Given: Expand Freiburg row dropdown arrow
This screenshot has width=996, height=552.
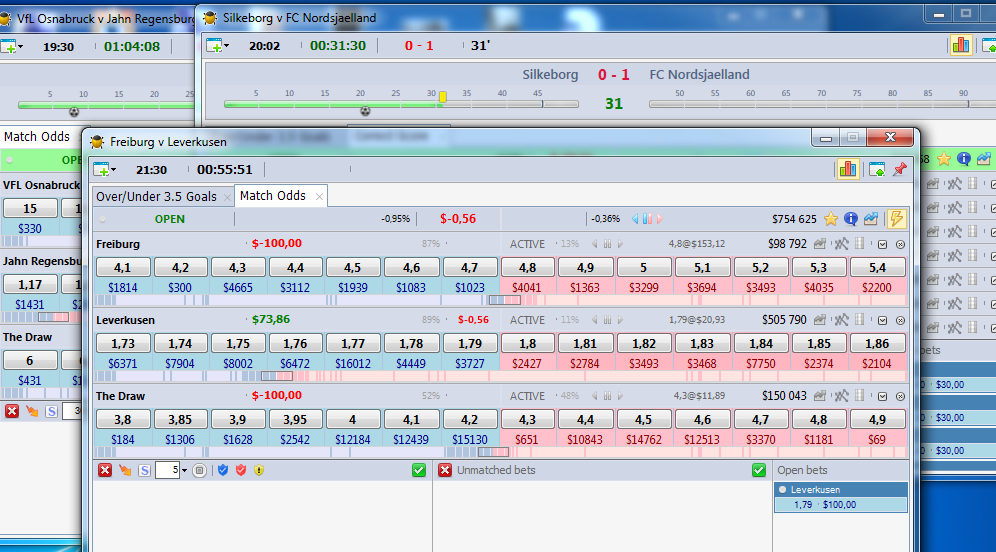Looking at the screenshot, I should [882, 244].
